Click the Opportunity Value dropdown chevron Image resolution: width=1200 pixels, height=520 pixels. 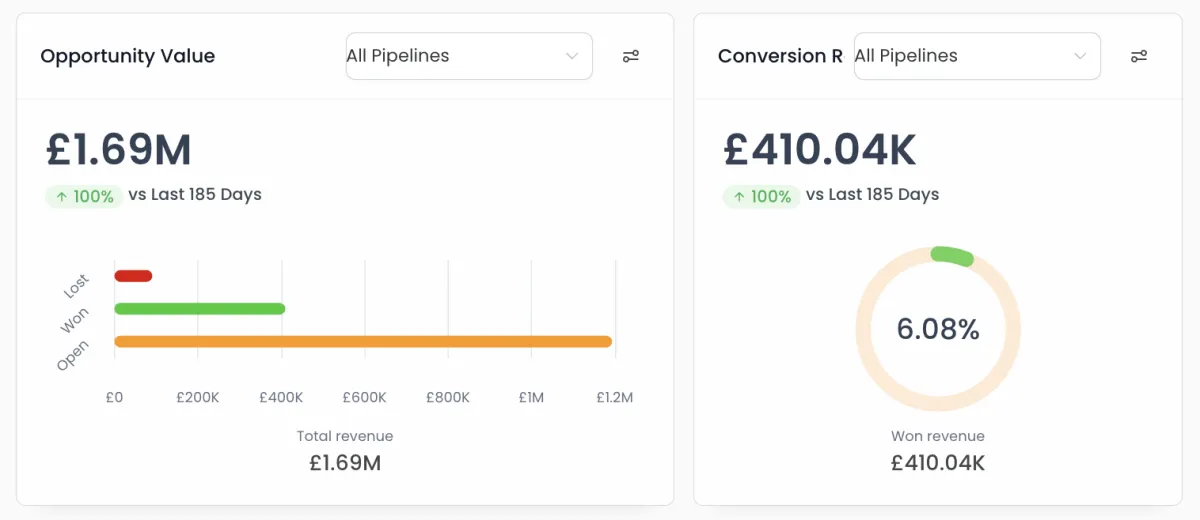click(x=572, y=56)
